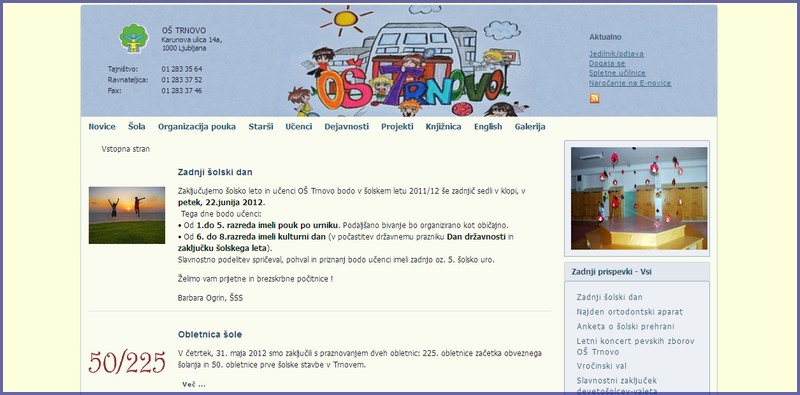
Task: Open the school hall photo in sidebar
Action: tap(639, 198)
